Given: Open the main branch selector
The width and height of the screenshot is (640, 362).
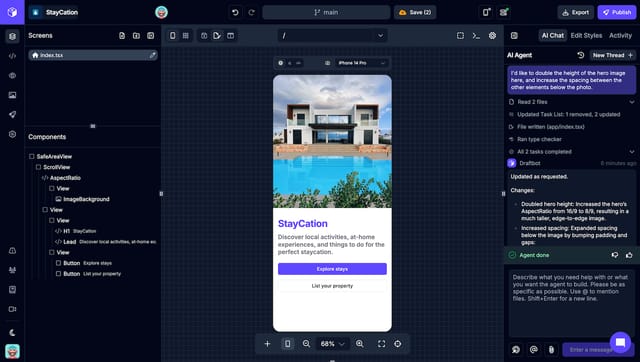Looking at the screenshot, I should click(x=326, y=12).
